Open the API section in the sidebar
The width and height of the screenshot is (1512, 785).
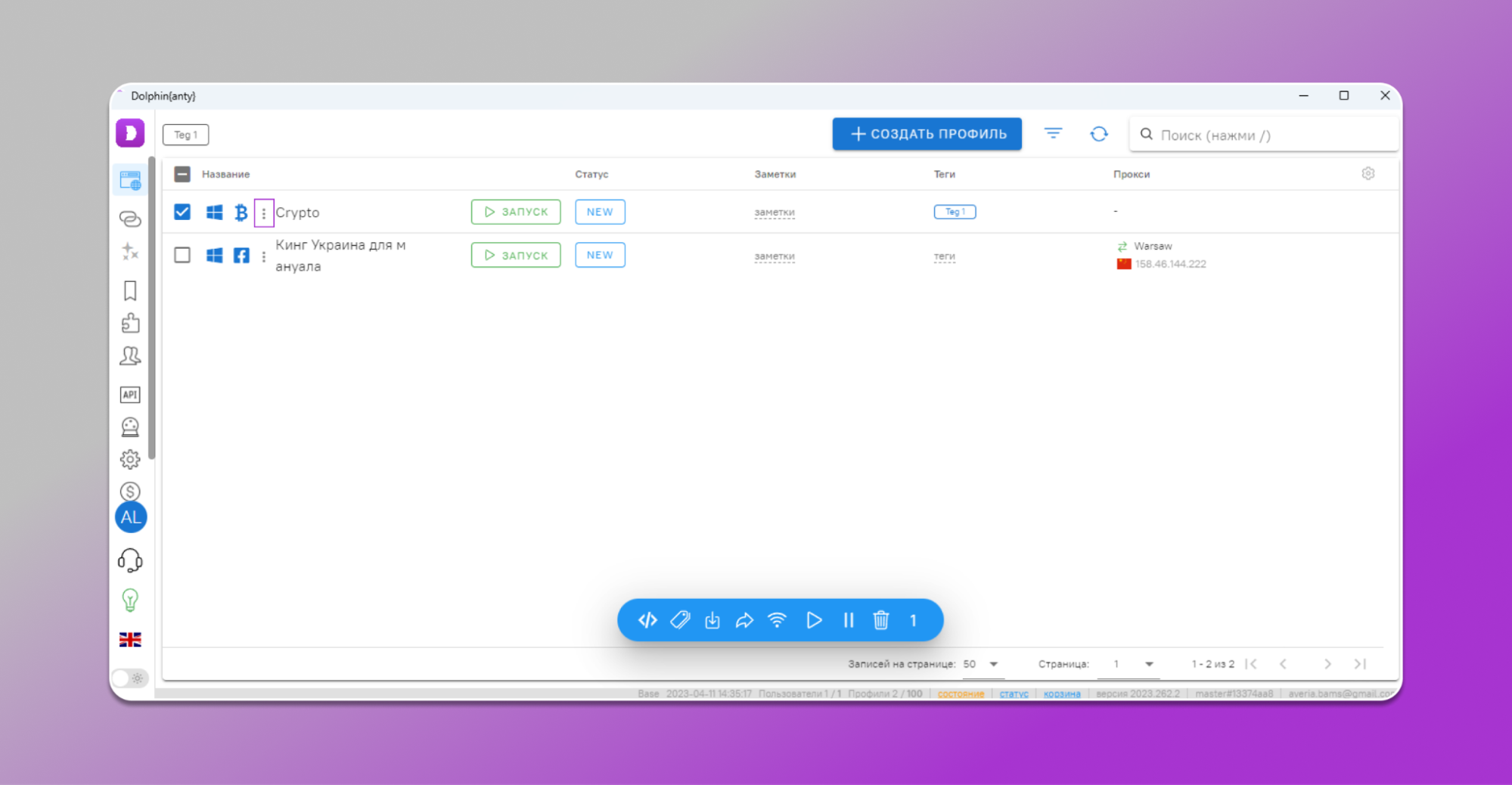point(130,395)
